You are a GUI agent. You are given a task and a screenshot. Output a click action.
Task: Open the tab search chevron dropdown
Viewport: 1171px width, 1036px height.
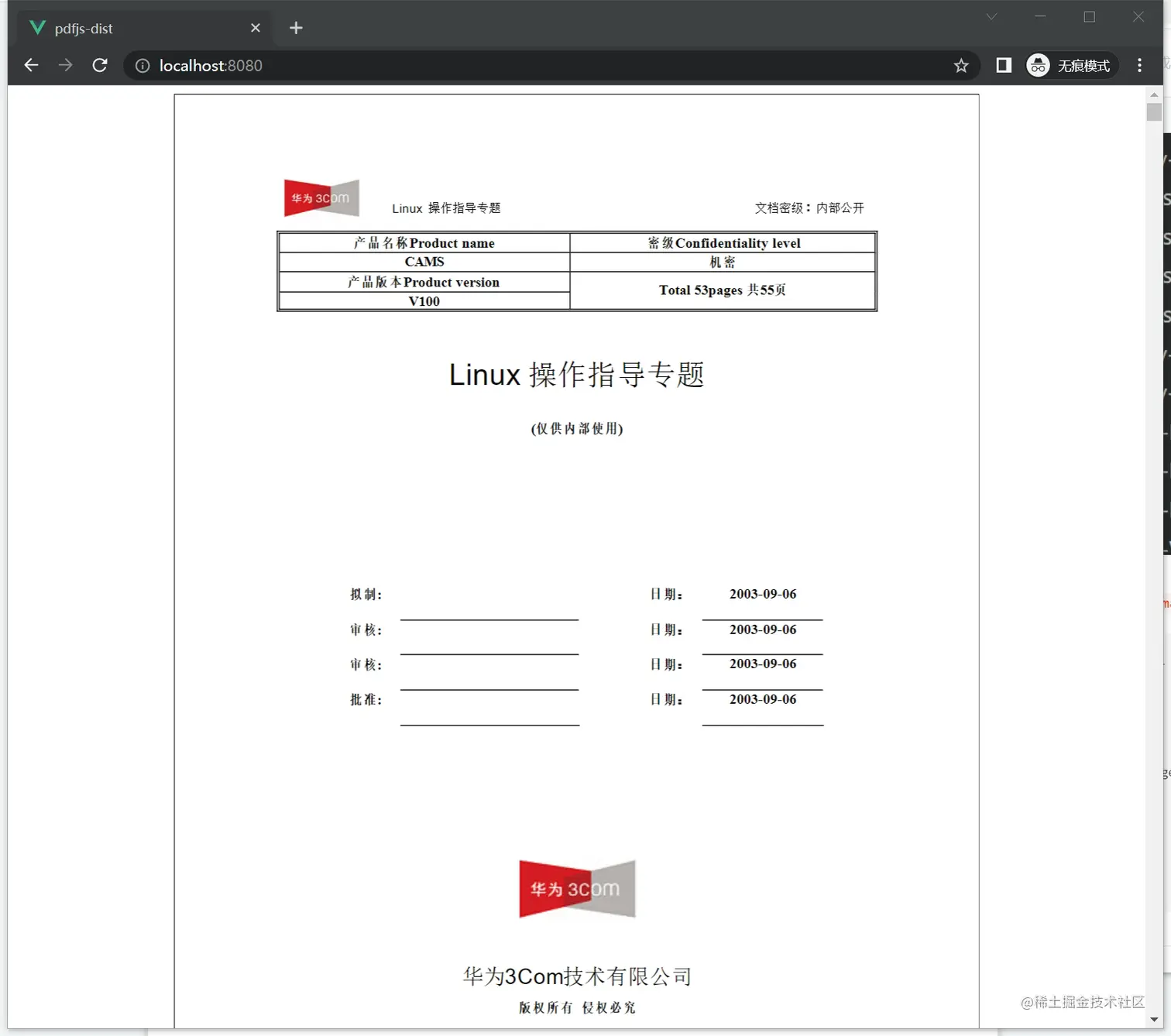(x=991, y=16)
